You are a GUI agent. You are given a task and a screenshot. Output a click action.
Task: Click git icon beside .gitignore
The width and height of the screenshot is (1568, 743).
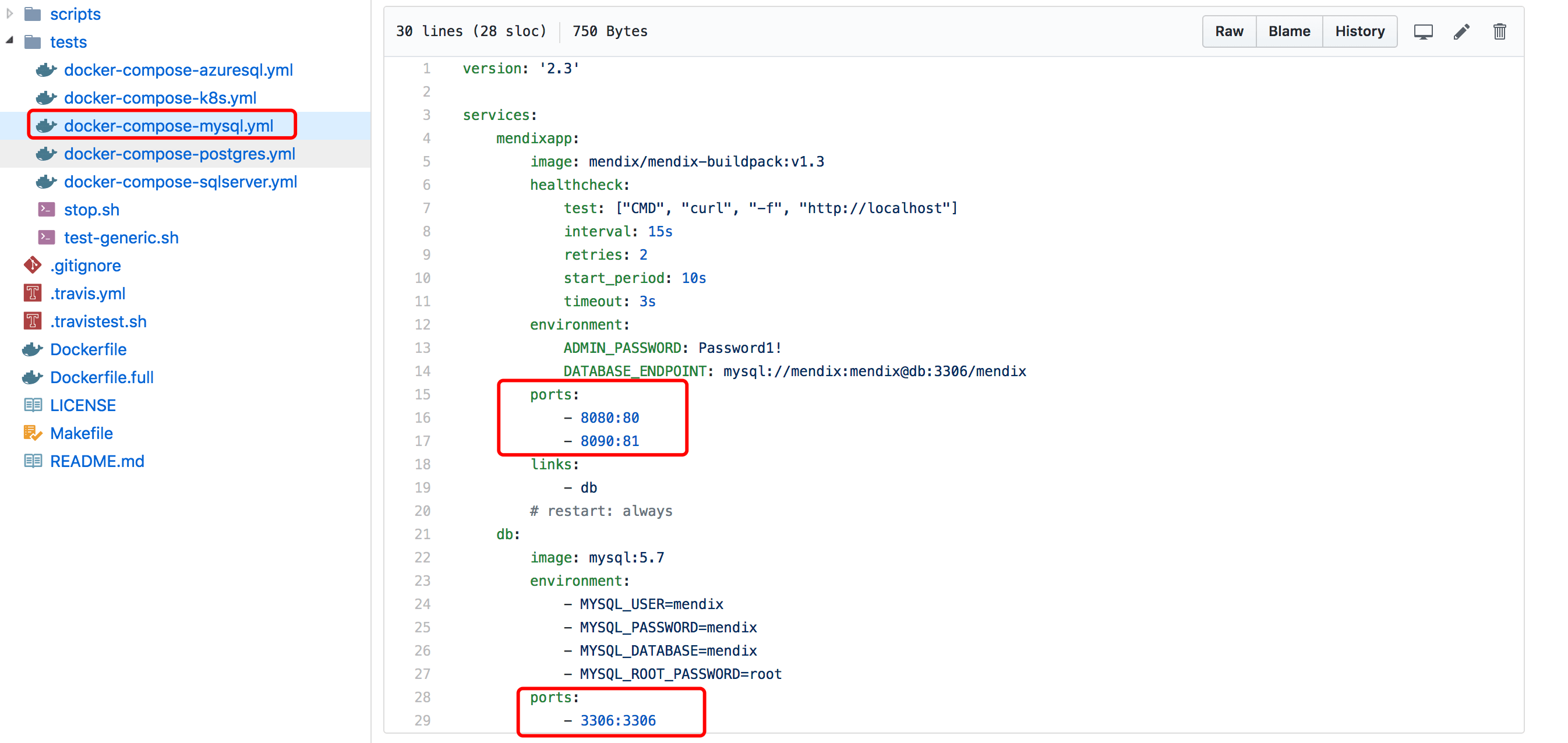pyautogui.click(x=32, y=266)
